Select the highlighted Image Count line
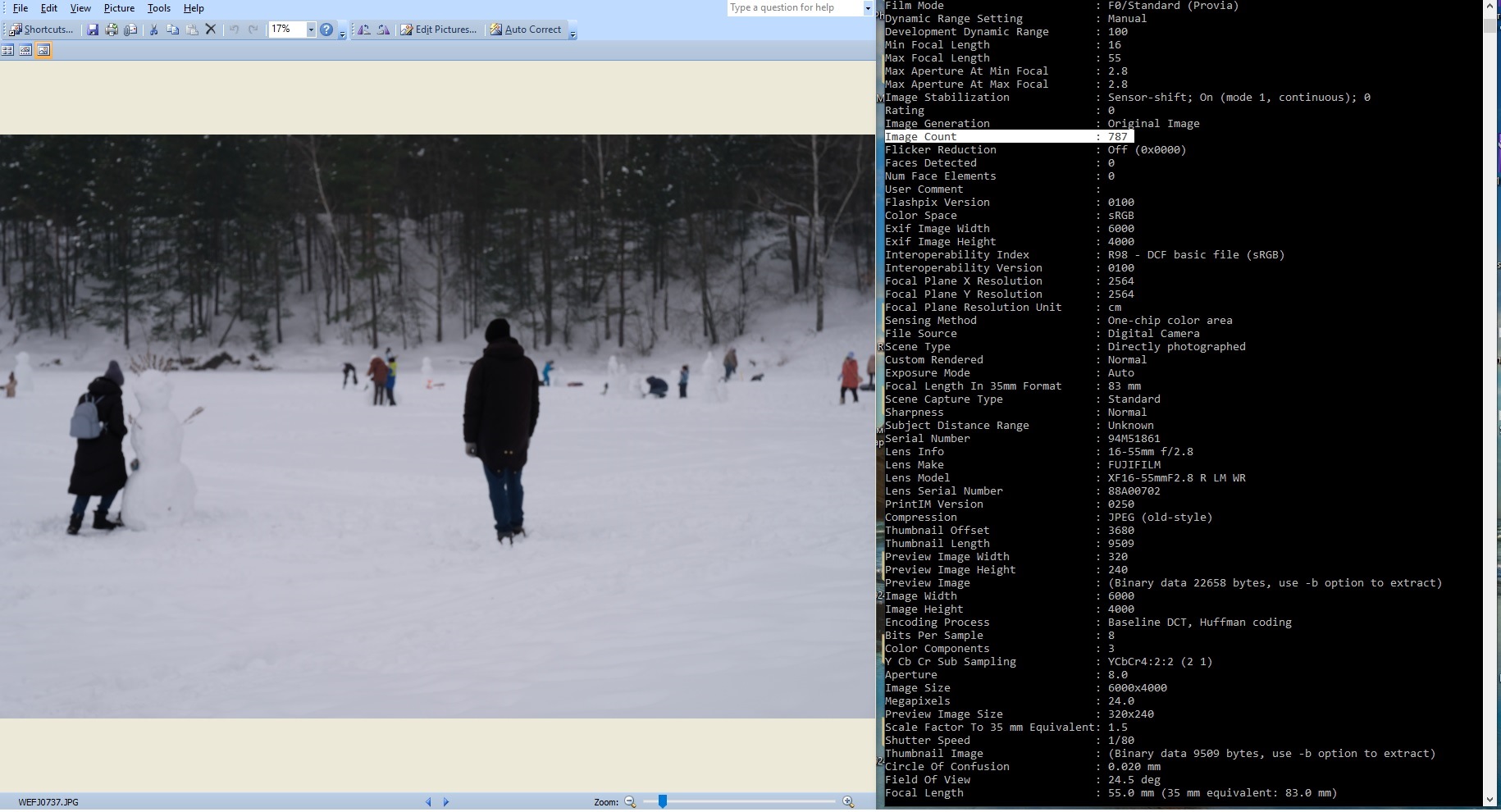 [x=1009, y=137]
